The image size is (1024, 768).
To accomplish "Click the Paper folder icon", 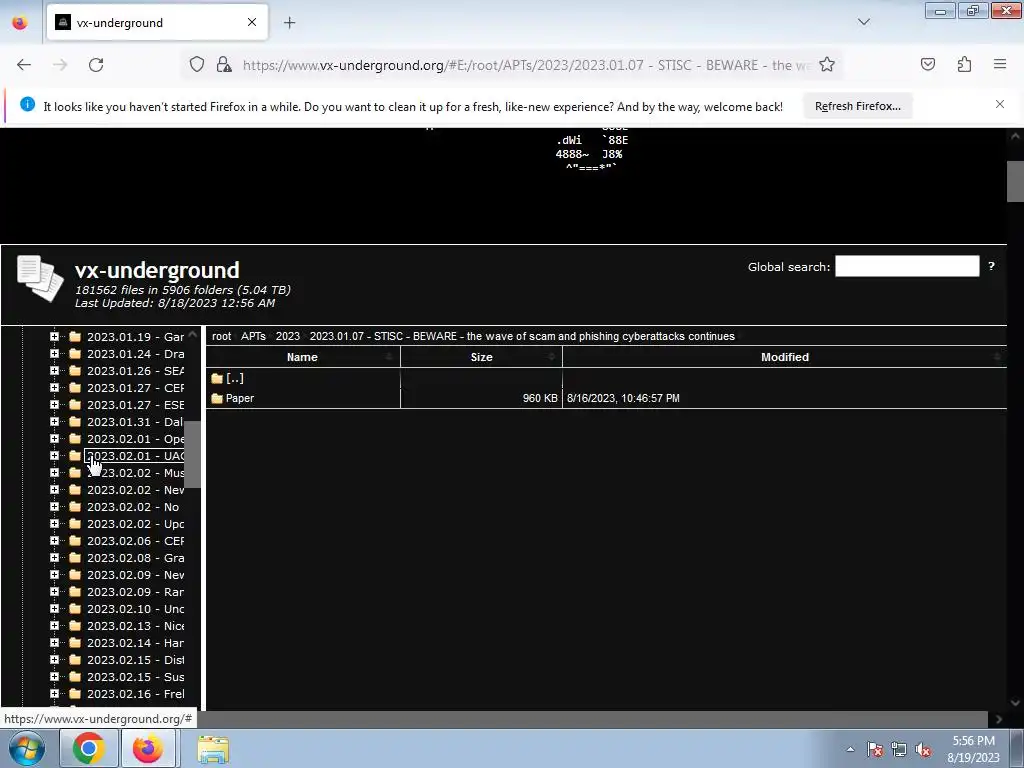I will [x=217, y=398].
